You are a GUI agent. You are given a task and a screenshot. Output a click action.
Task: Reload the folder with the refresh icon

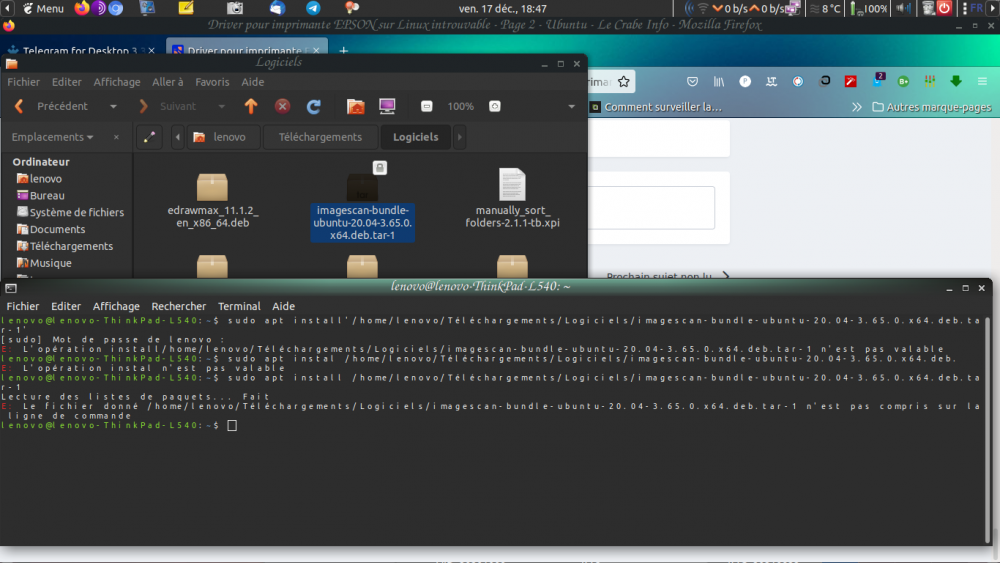[x=313, y=106]
